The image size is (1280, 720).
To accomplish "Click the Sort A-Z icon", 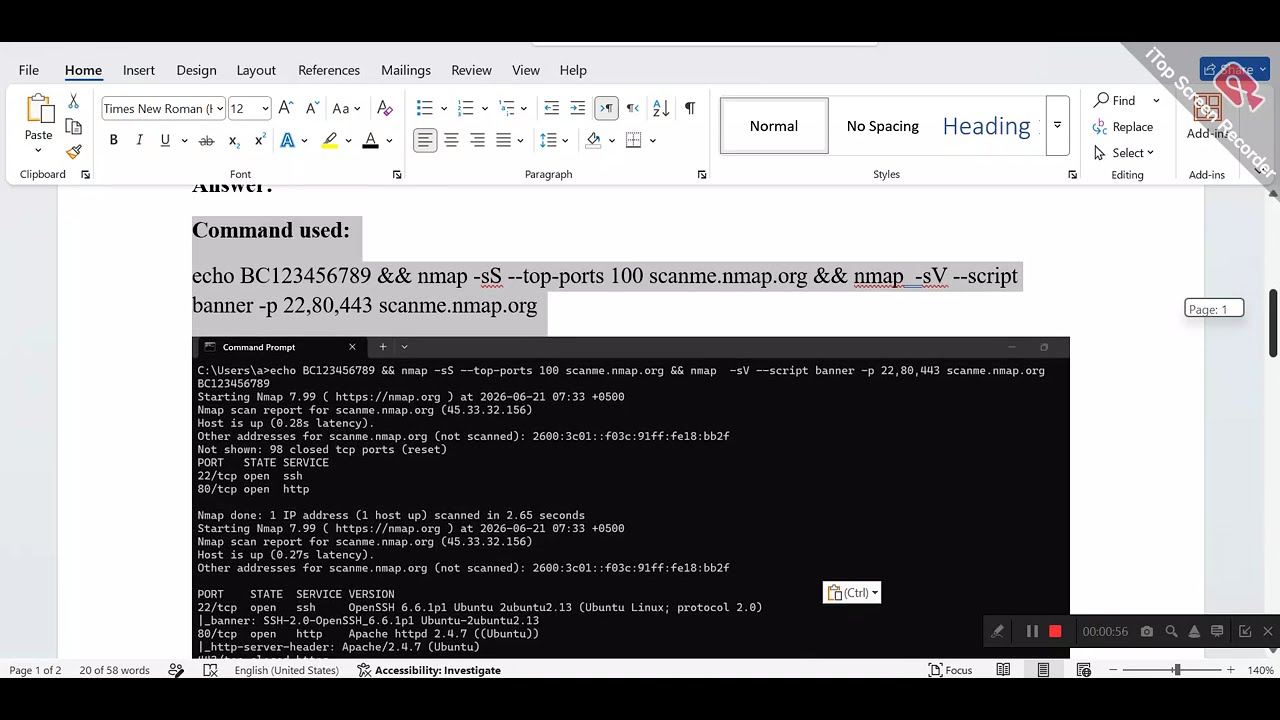I will [x=661, y=108].
